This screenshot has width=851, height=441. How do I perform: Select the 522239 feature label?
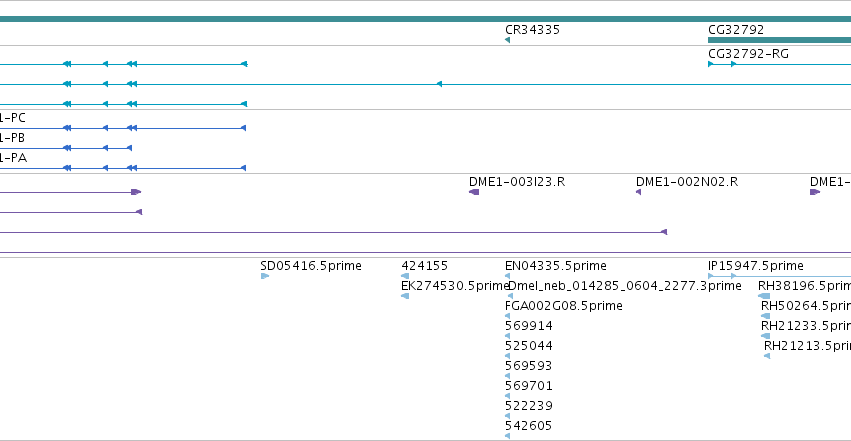[x=529, y=406]
